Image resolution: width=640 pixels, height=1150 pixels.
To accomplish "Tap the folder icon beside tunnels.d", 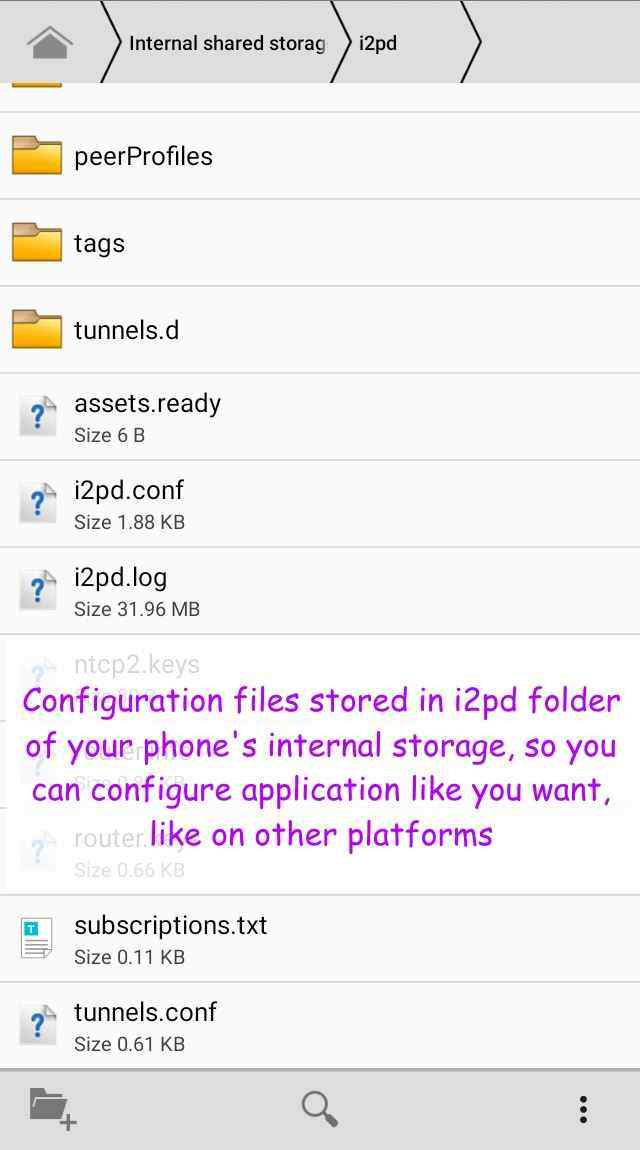I will (x=36, y=329).
